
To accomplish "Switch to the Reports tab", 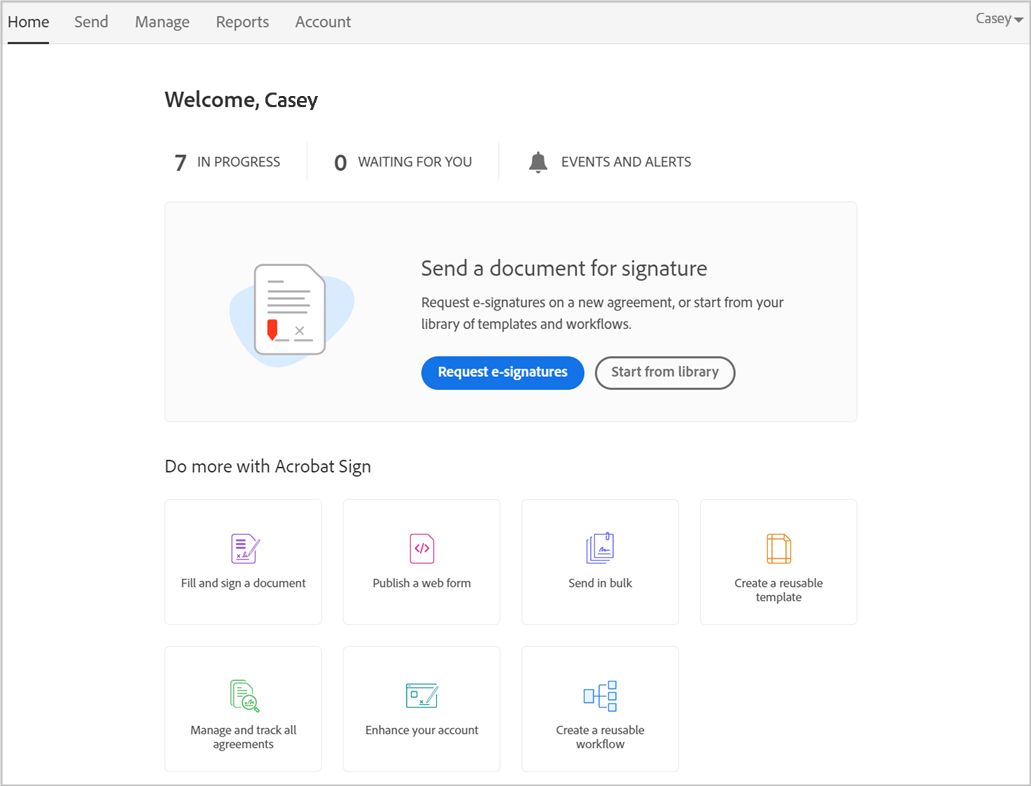I will pos(242,22).
